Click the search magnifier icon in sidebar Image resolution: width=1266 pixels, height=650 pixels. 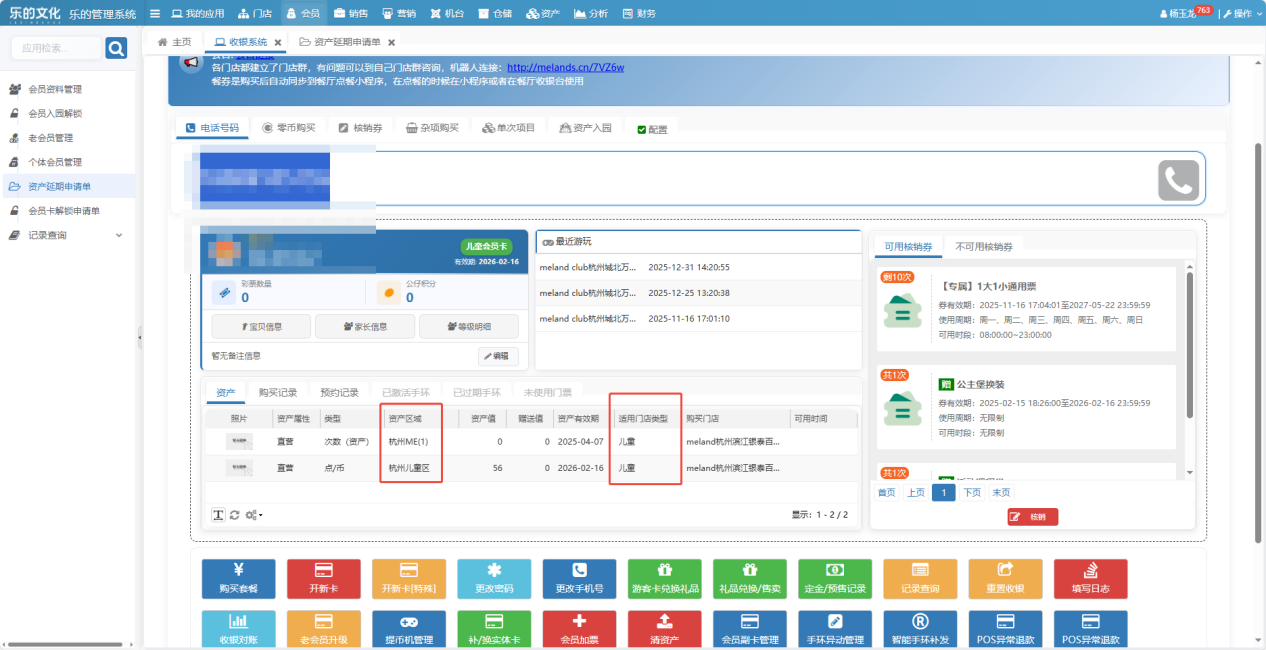(x=116, y=48)
